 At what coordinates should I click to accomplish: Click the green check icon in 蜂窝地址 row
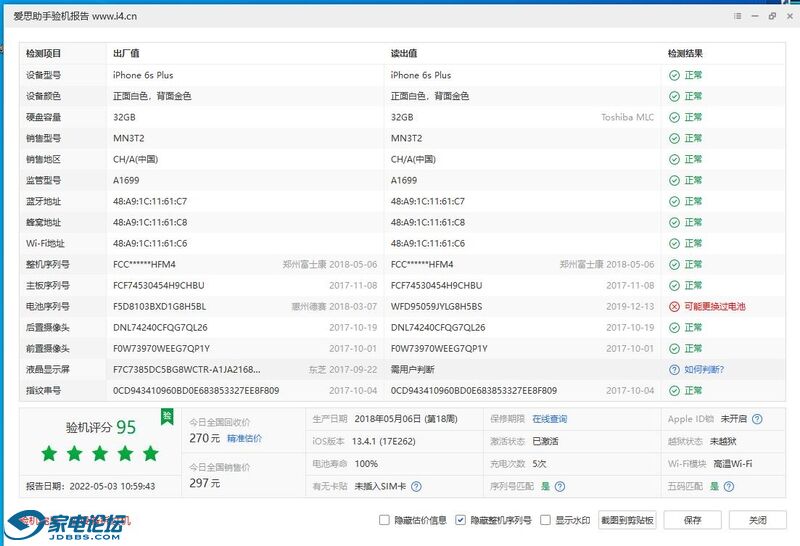[674, 222]
